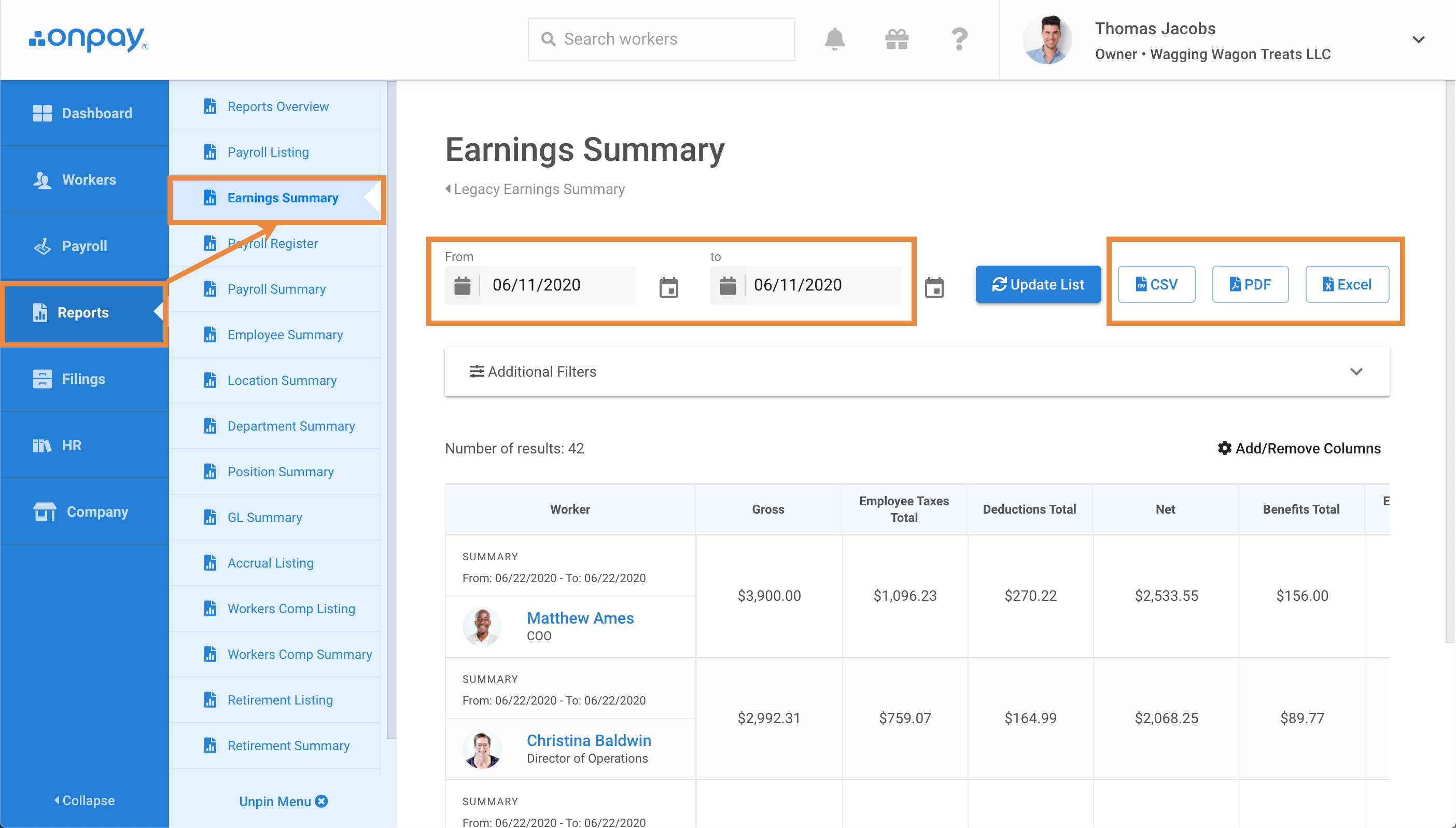This screenshot has width=1456, height=828.
Task: Click the to field calendar icon
Action: coord(727,285)
